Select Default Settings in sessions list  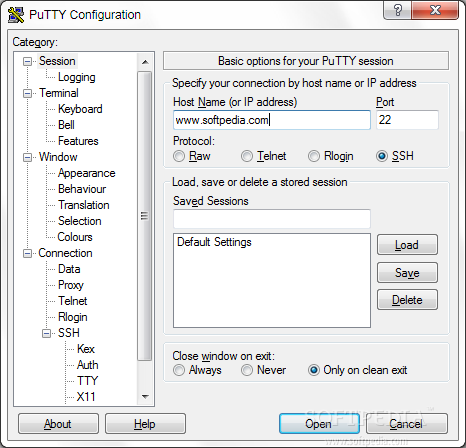pyautogui.click(x=214, y=242)
